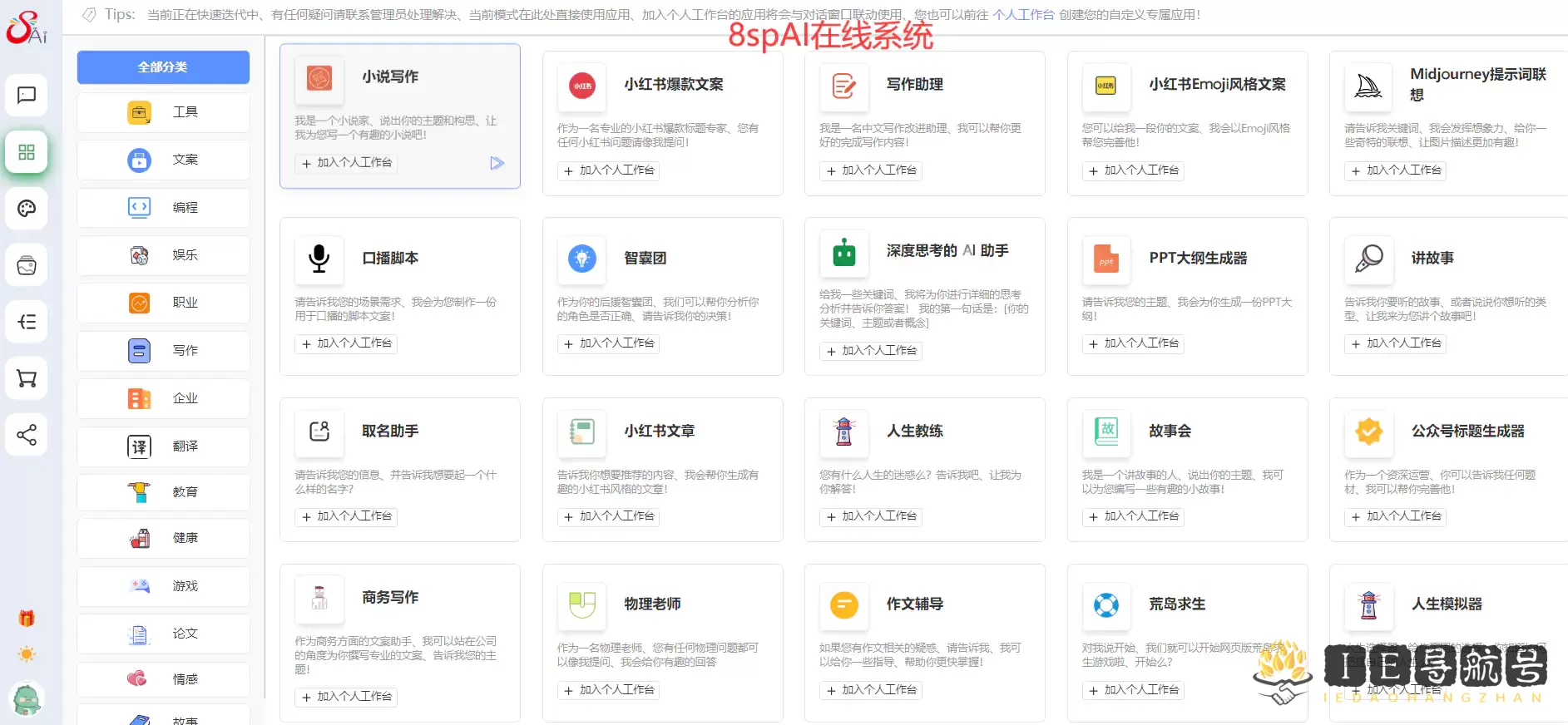Add 深度思考的 AI 助手 to workbench
Screen dimensions: 1568x725
pos(871,351)
